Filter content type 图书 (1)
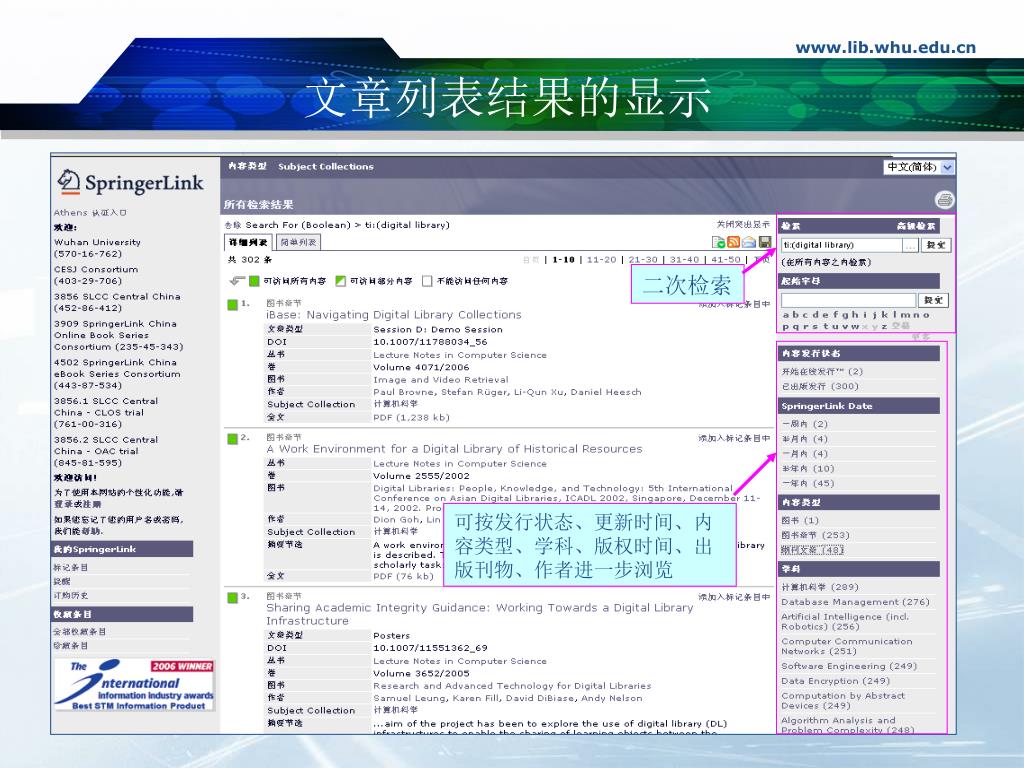 click(800, 520)
